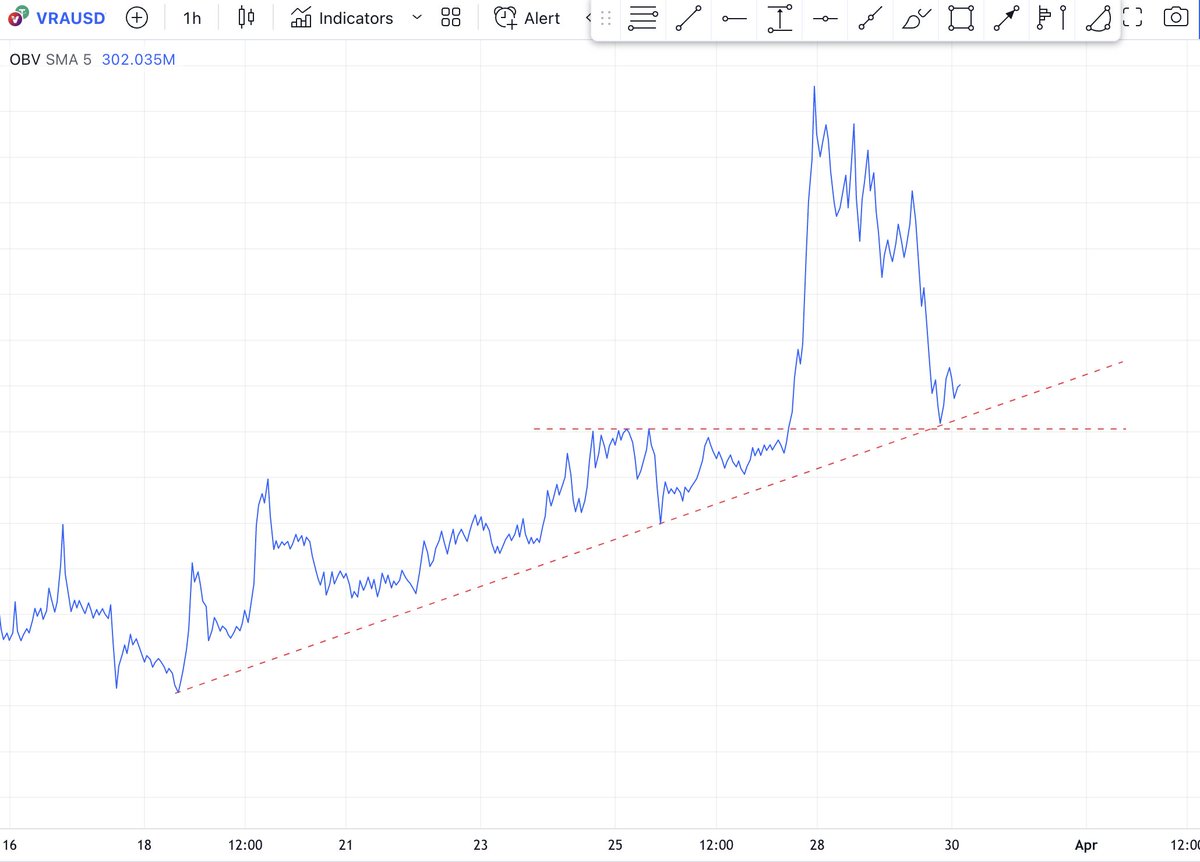The image size is (1200, 862).
Task: Click the plus icon to compare or add symbol
Action: [136, 18]
